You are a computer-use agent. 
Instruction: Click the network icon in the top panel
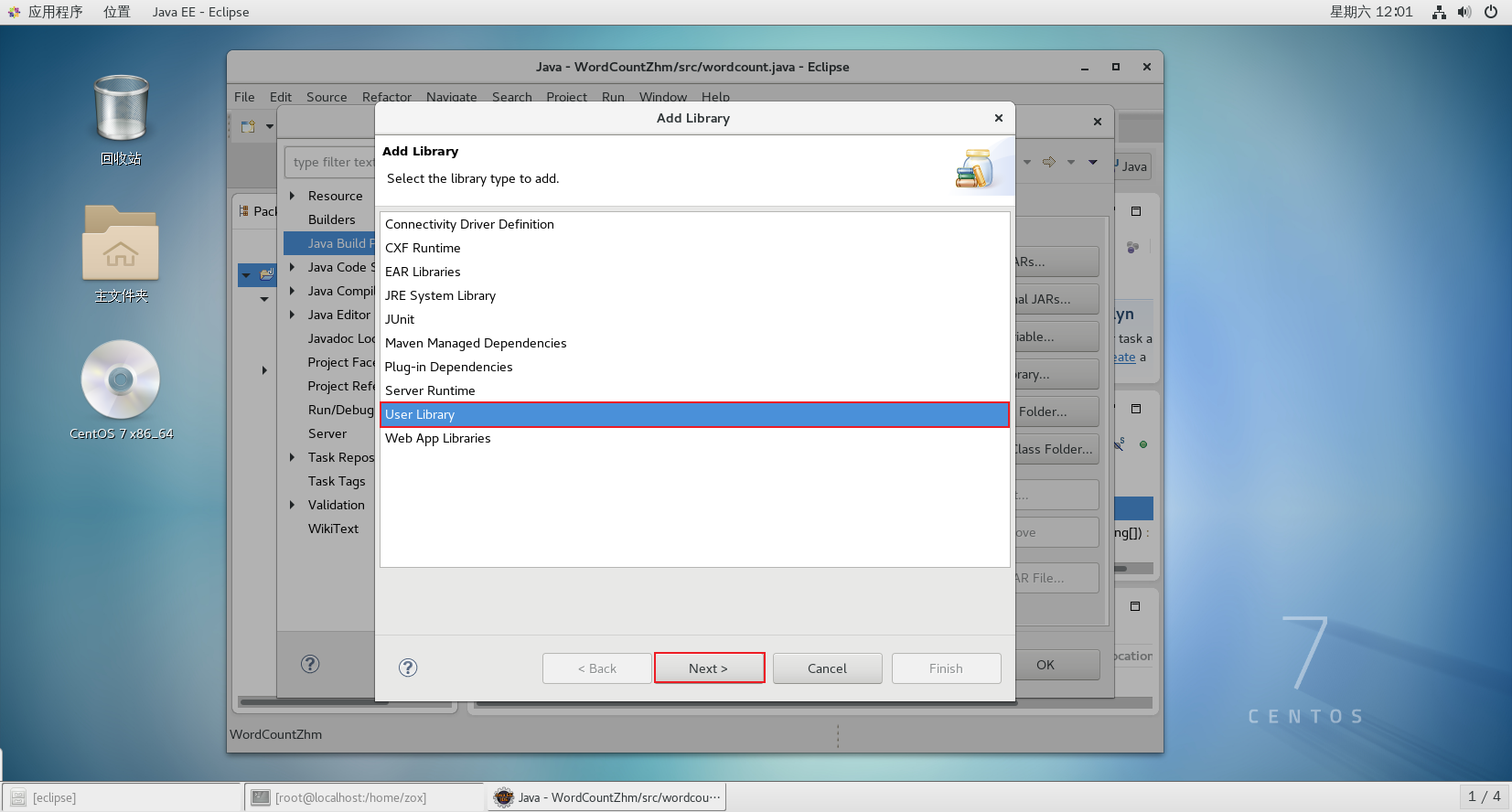click(1439, 12)
